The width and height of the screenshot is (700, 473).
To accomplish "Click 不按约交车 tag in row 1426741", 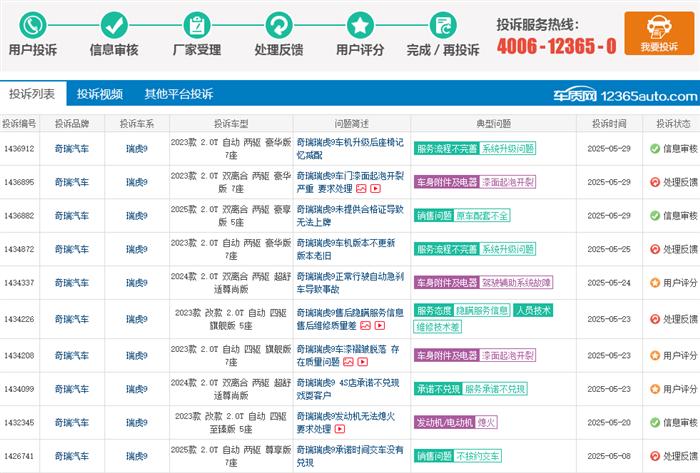I will 477,456.
